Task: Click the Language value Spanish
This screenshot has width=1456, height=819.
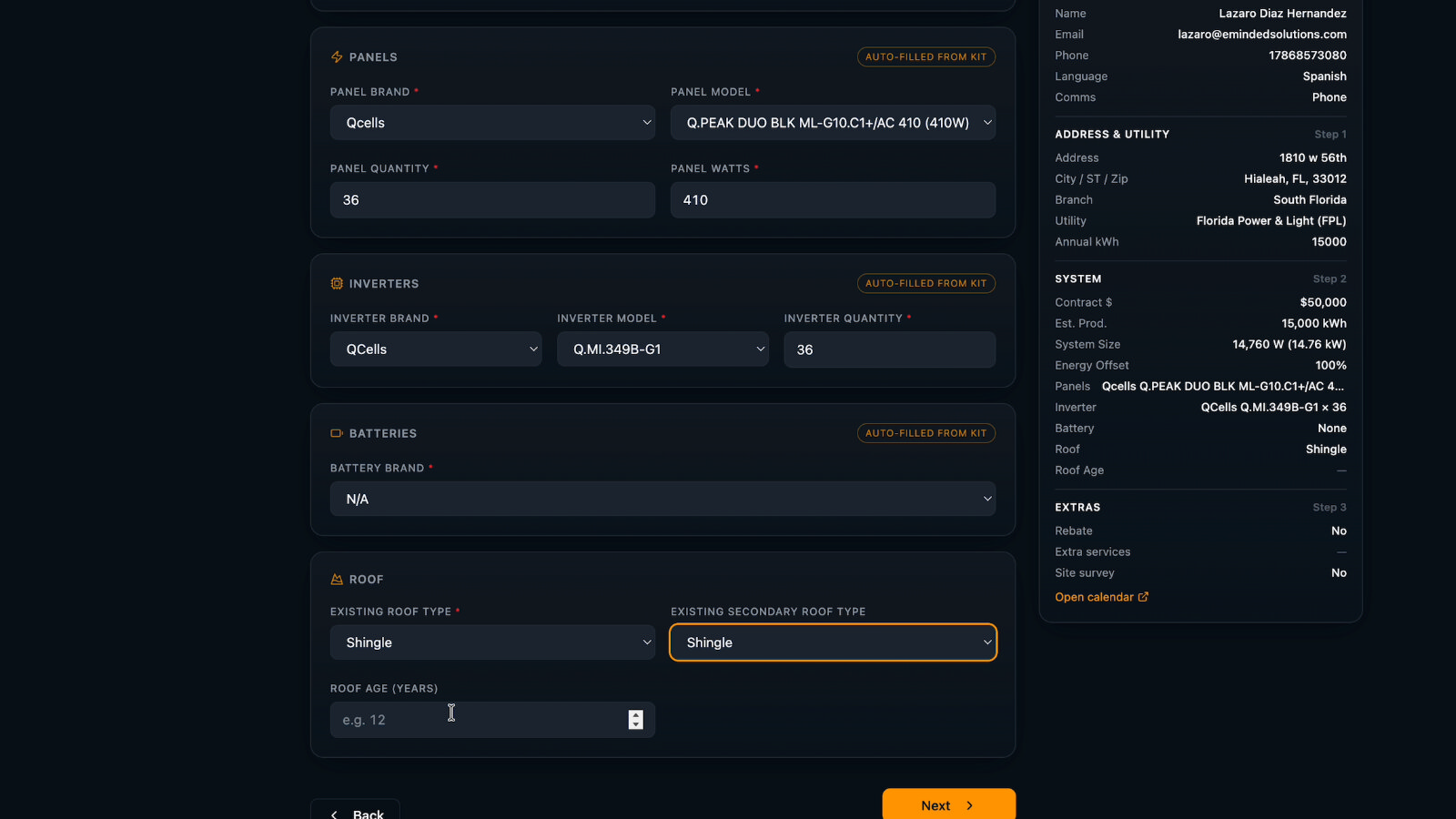Action: tap(1324, 76)
